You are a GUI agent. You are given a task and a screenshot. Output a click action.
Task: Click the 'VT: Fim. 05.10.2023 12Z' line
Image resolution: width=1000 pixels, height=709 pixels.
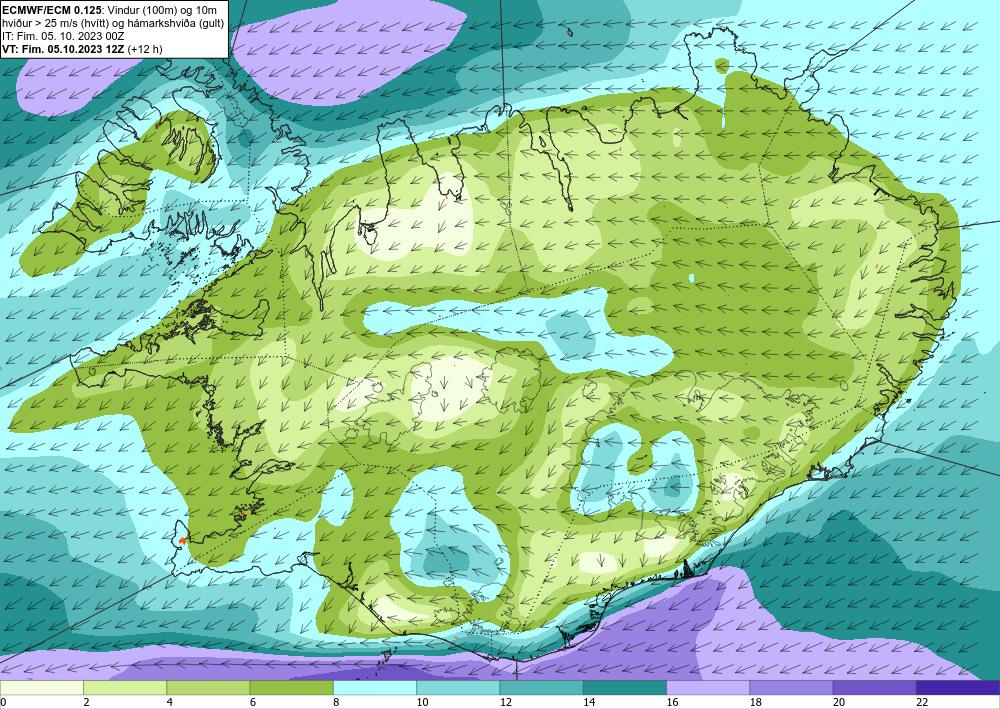[x=64, y=49]
